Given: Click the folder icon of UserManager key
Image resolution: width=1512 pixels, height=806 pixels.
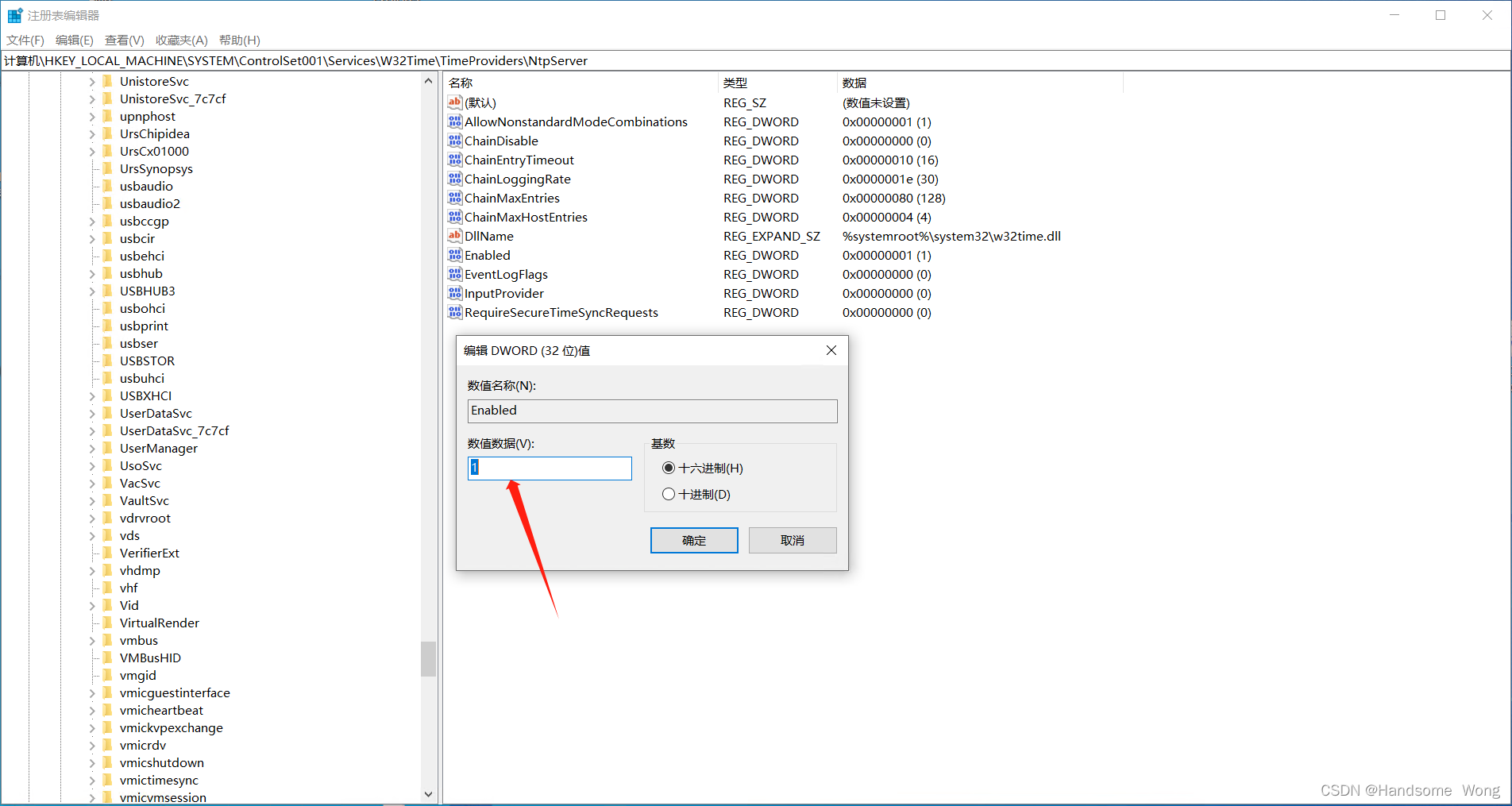Looking at the screenshot, I should (x=108, y=448).
